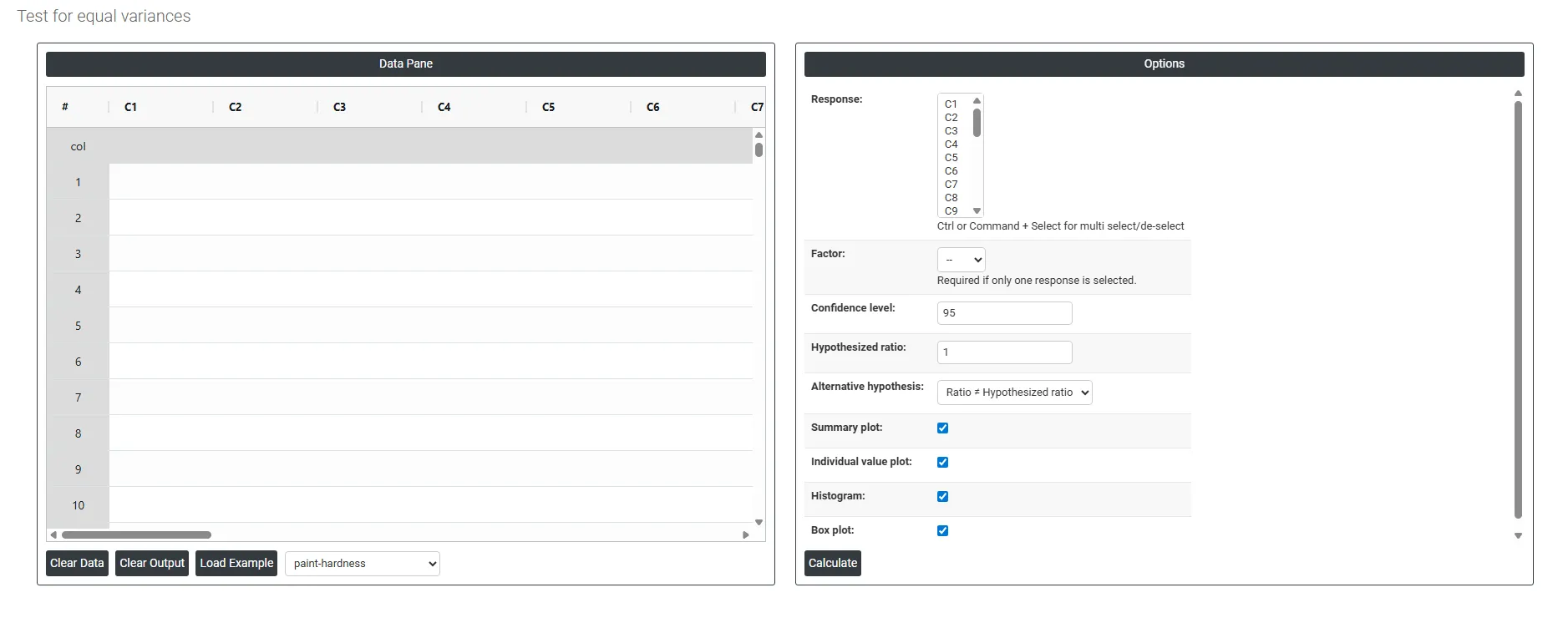Open the Alternative hypothesis dropdown
The height and width of the screenshot is (618, 1568).
click(x=1014, y=393)
